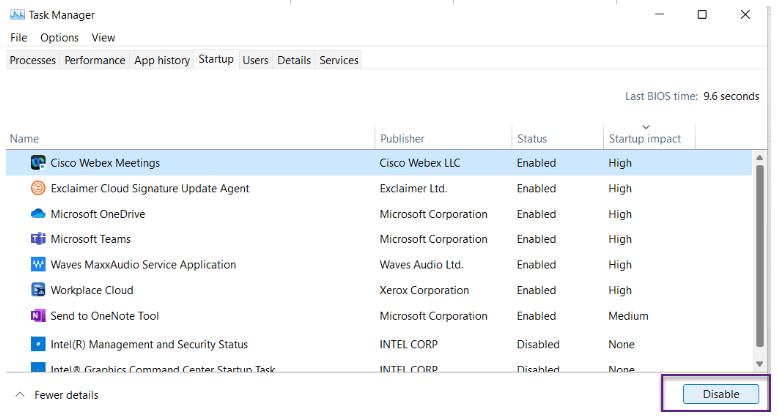Click the Cisco Webex Meetings app icon
778x417 pixels.
(x=38, y=163)
